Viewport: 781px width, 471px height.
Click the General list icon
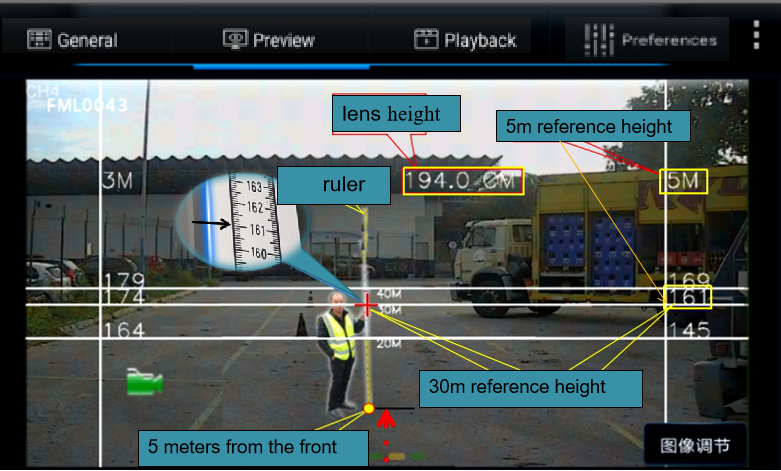(39, 40)
